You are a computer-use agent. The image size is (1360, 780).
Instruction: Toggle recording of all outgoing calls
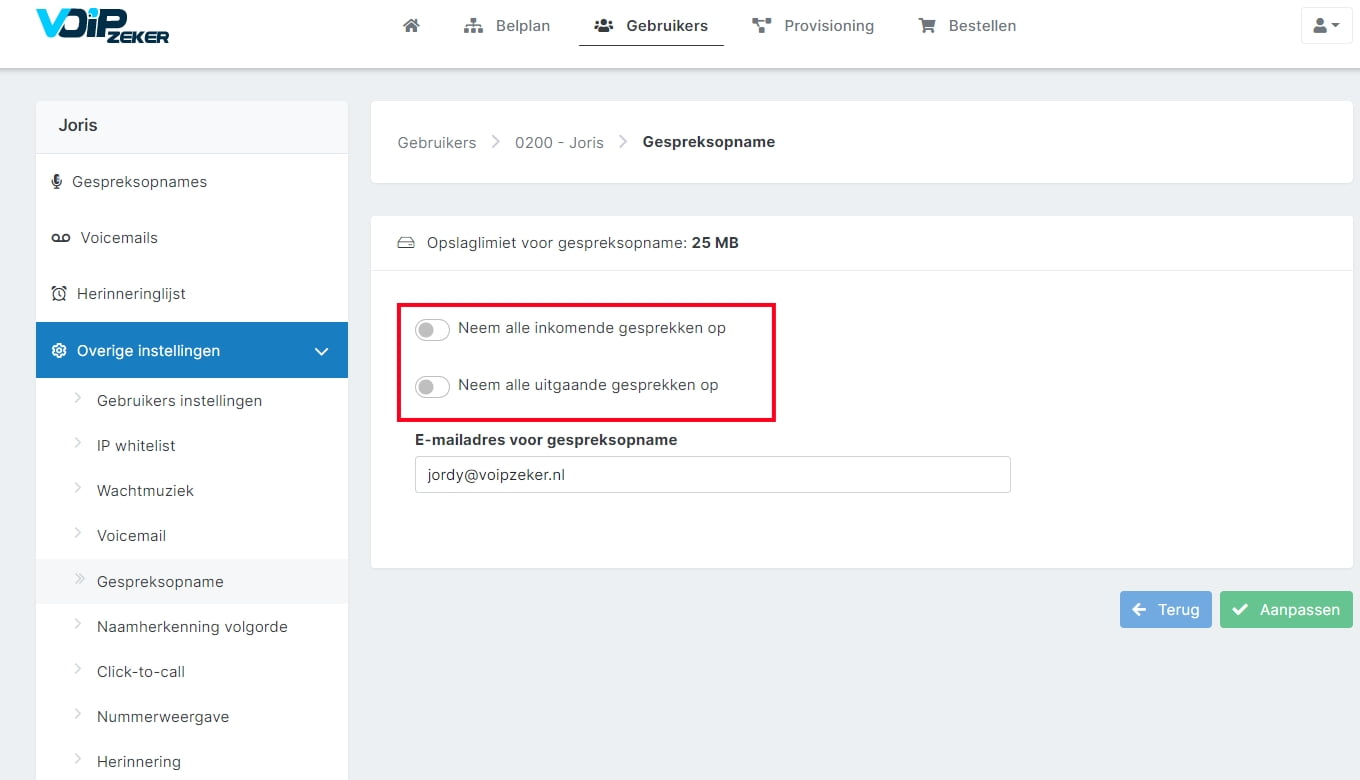pos(432,386)
